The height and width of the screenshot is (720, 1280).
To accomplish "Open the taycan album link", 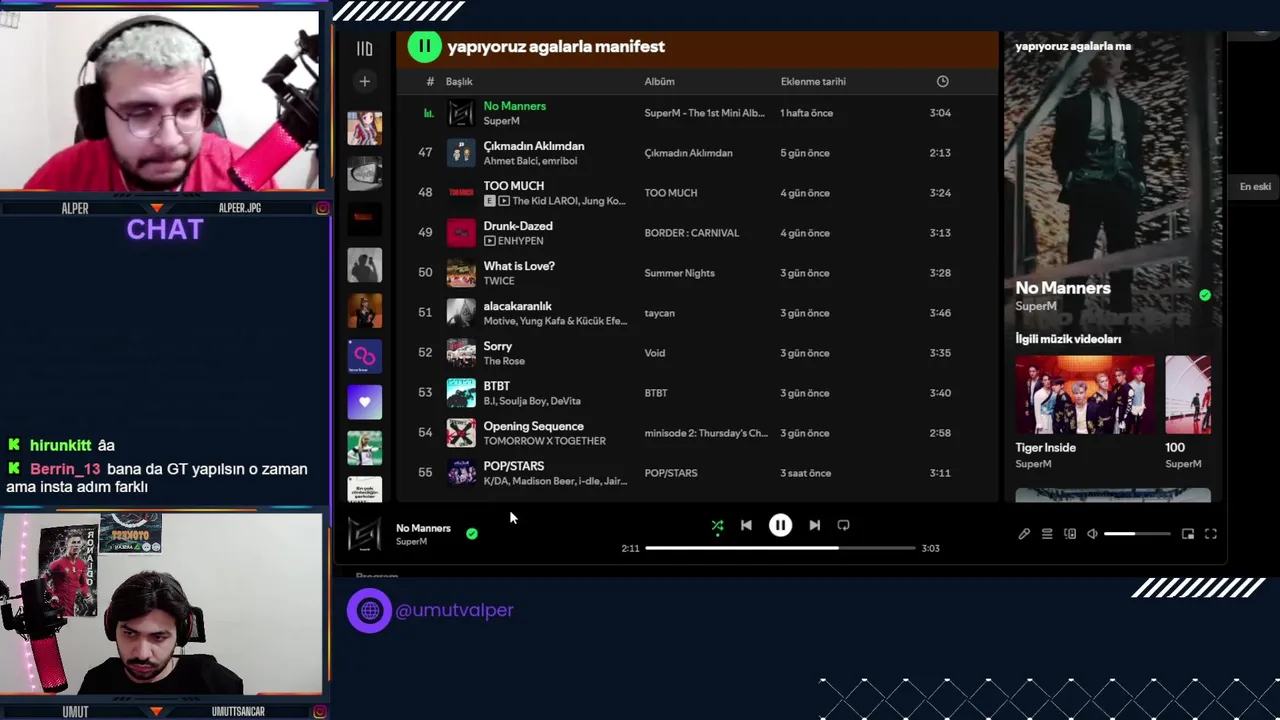I will [660, 313].
